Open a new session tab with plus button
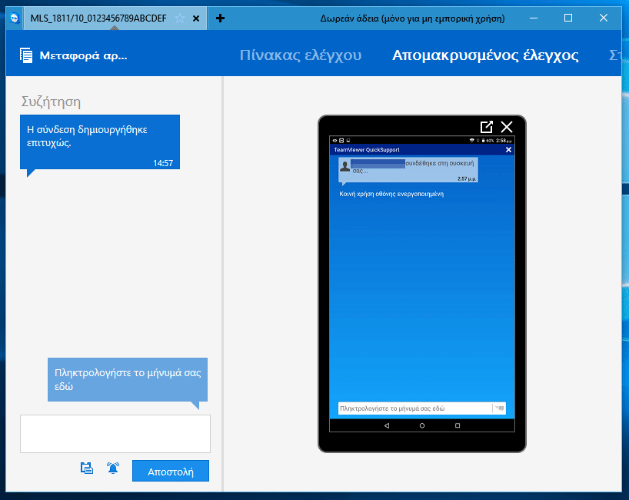Viewport: 629px width, 500px height. pos(220,18)
